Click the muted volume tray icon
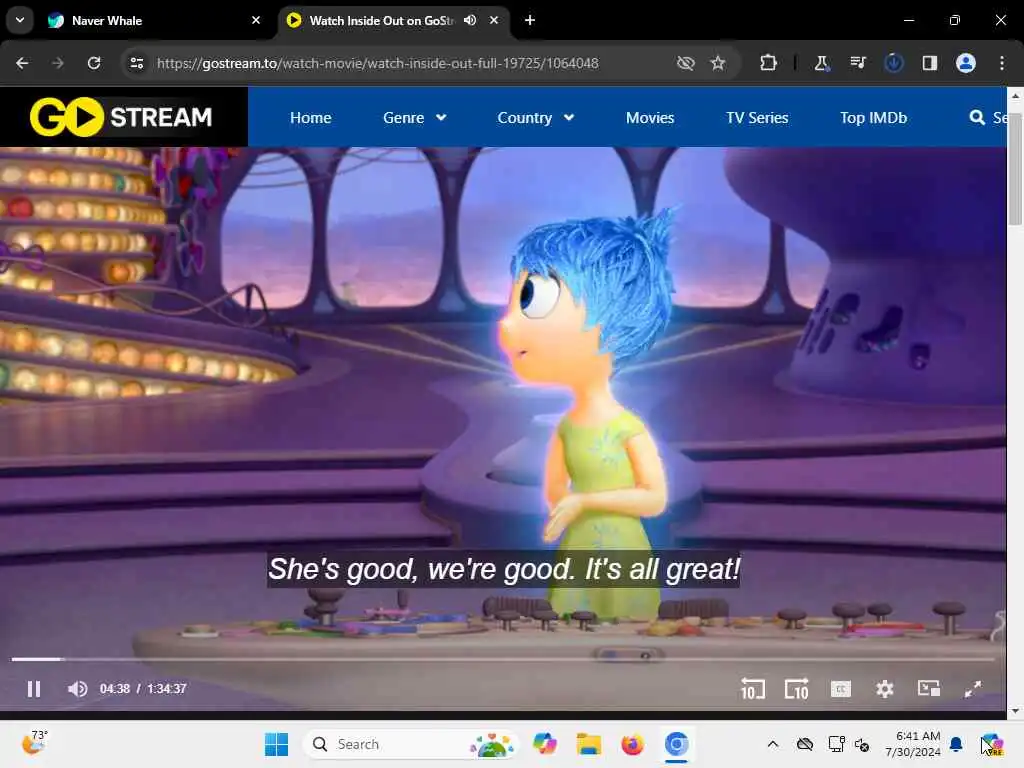Image resolution: width=1024 pixels, height=768 pixels. 862,744
